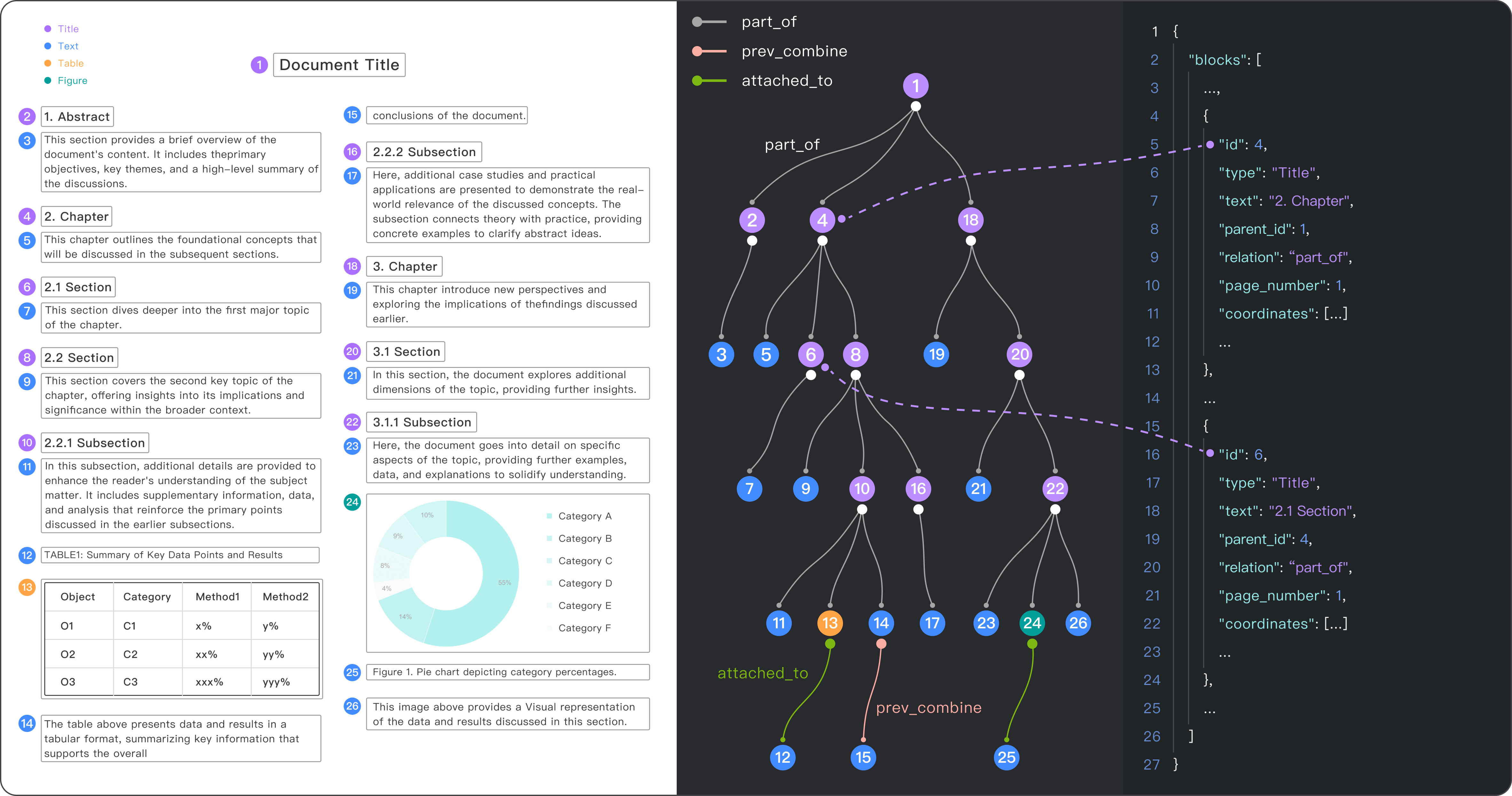Click the '2.2 Section' heading box
1512x796 pixels.
tap(79, 357)
